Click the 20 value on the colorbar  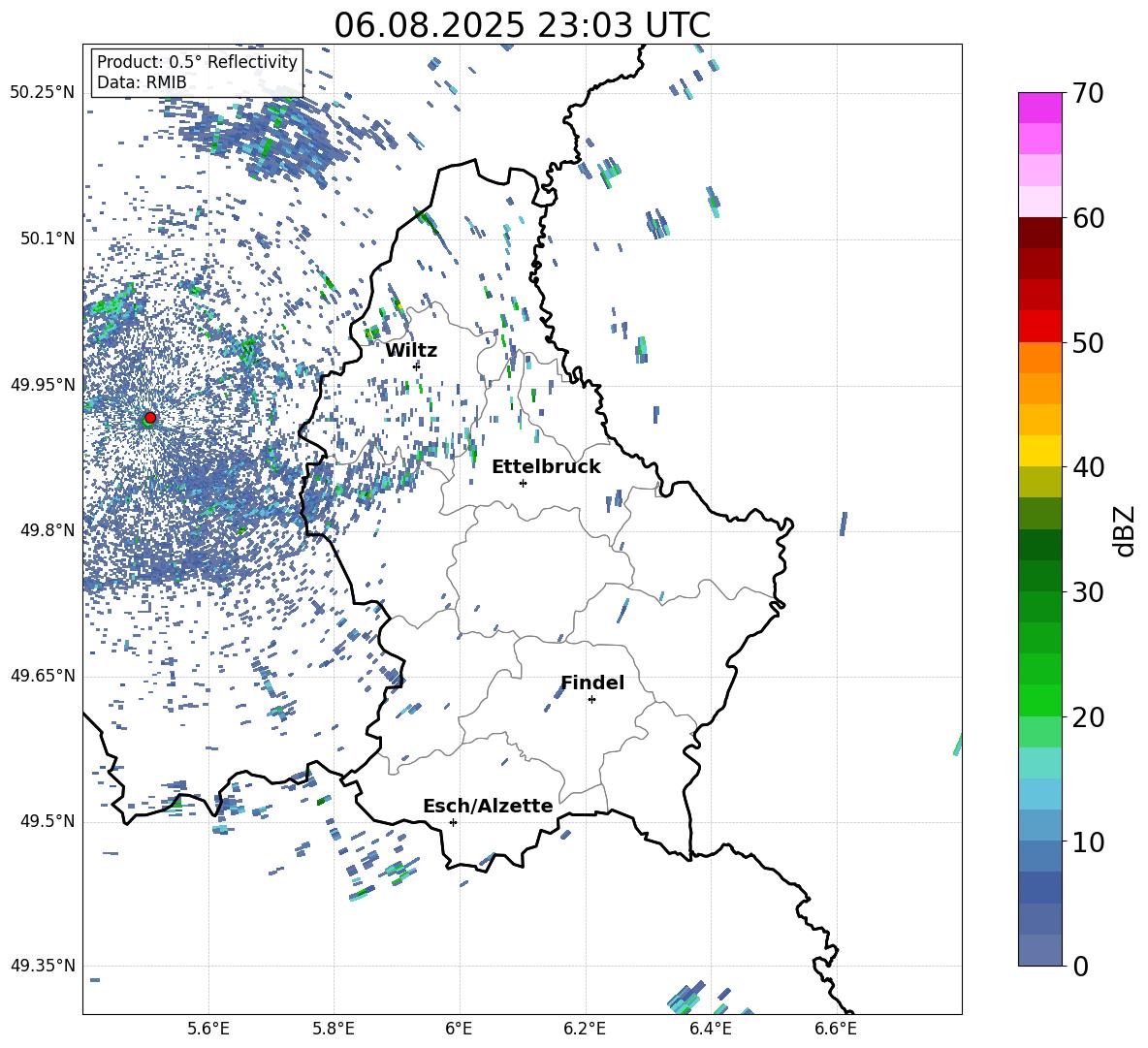click(x=1088, y=717)
